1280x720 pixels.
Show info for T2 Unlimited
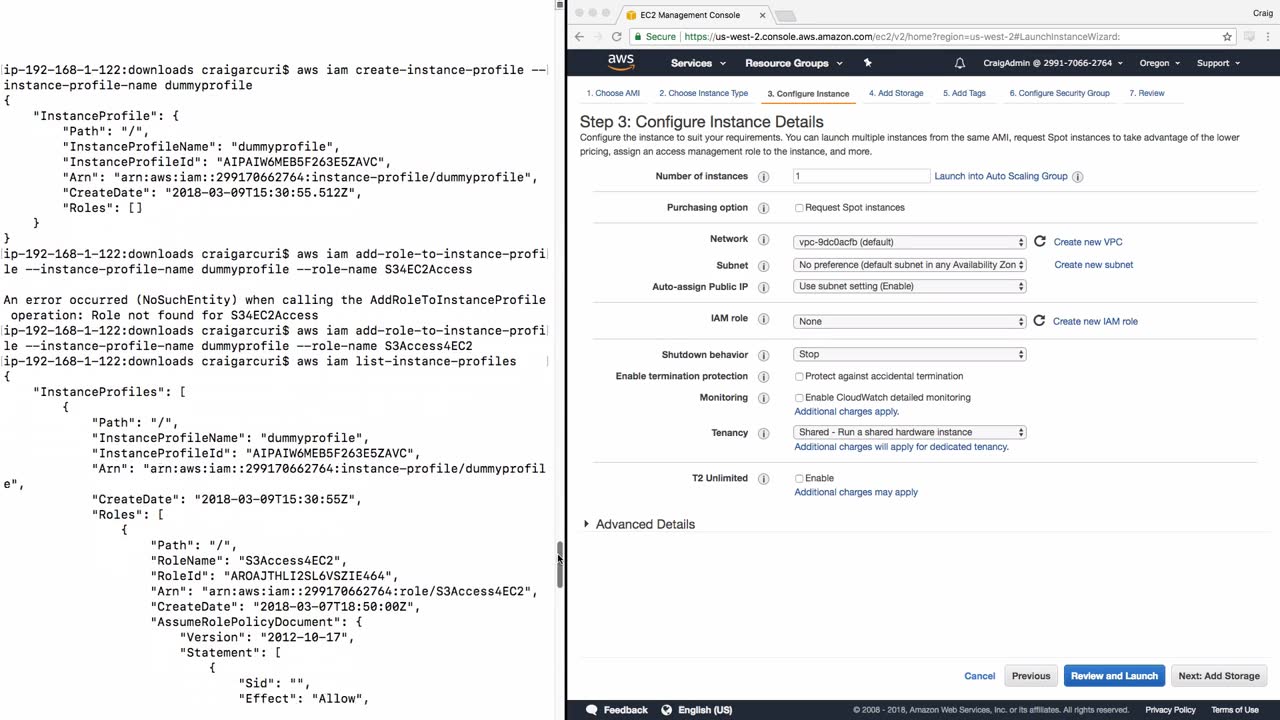(x=763, y=479)
